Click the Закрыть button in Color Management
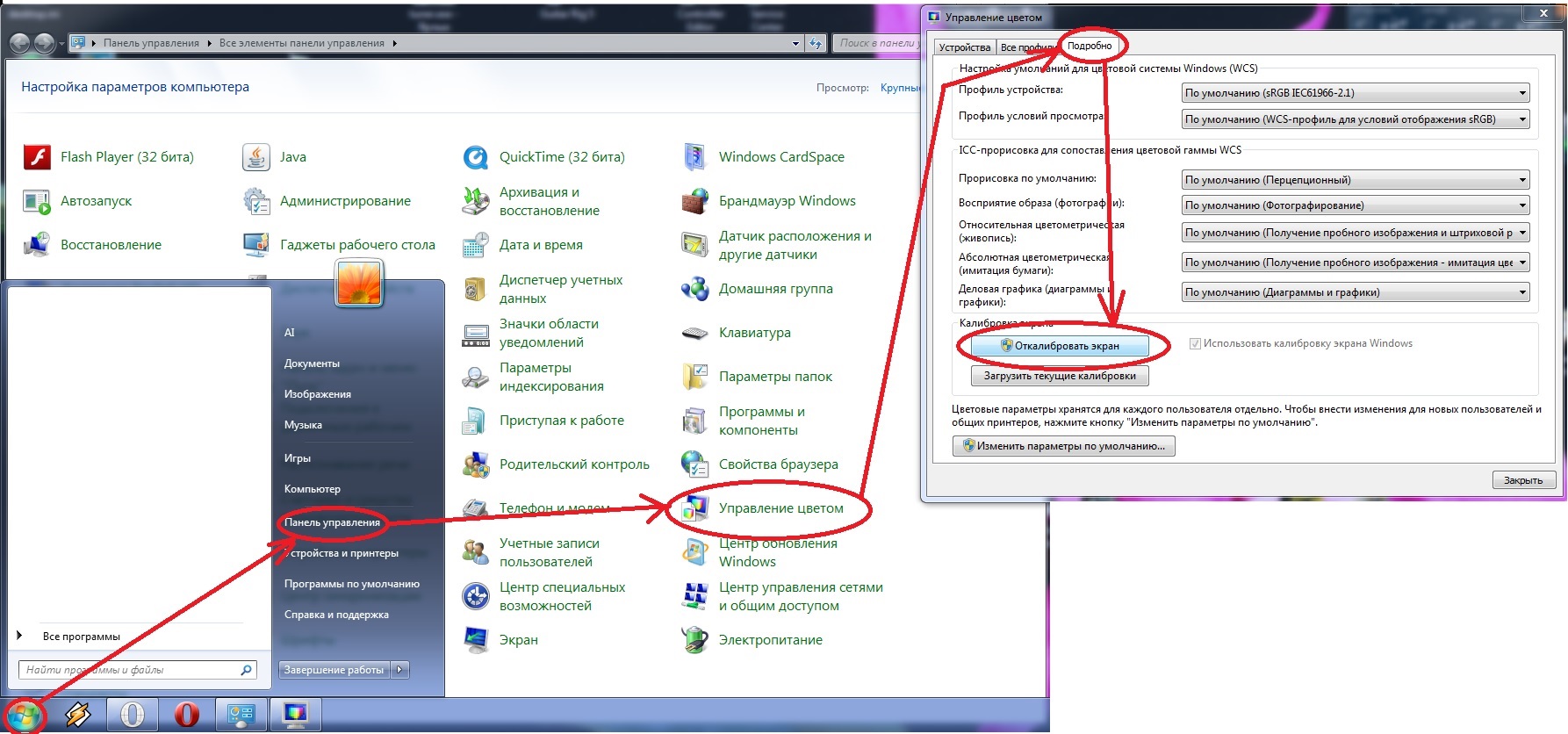The height and width of the screenshot is (734, 1568). tap(1523, 480)
